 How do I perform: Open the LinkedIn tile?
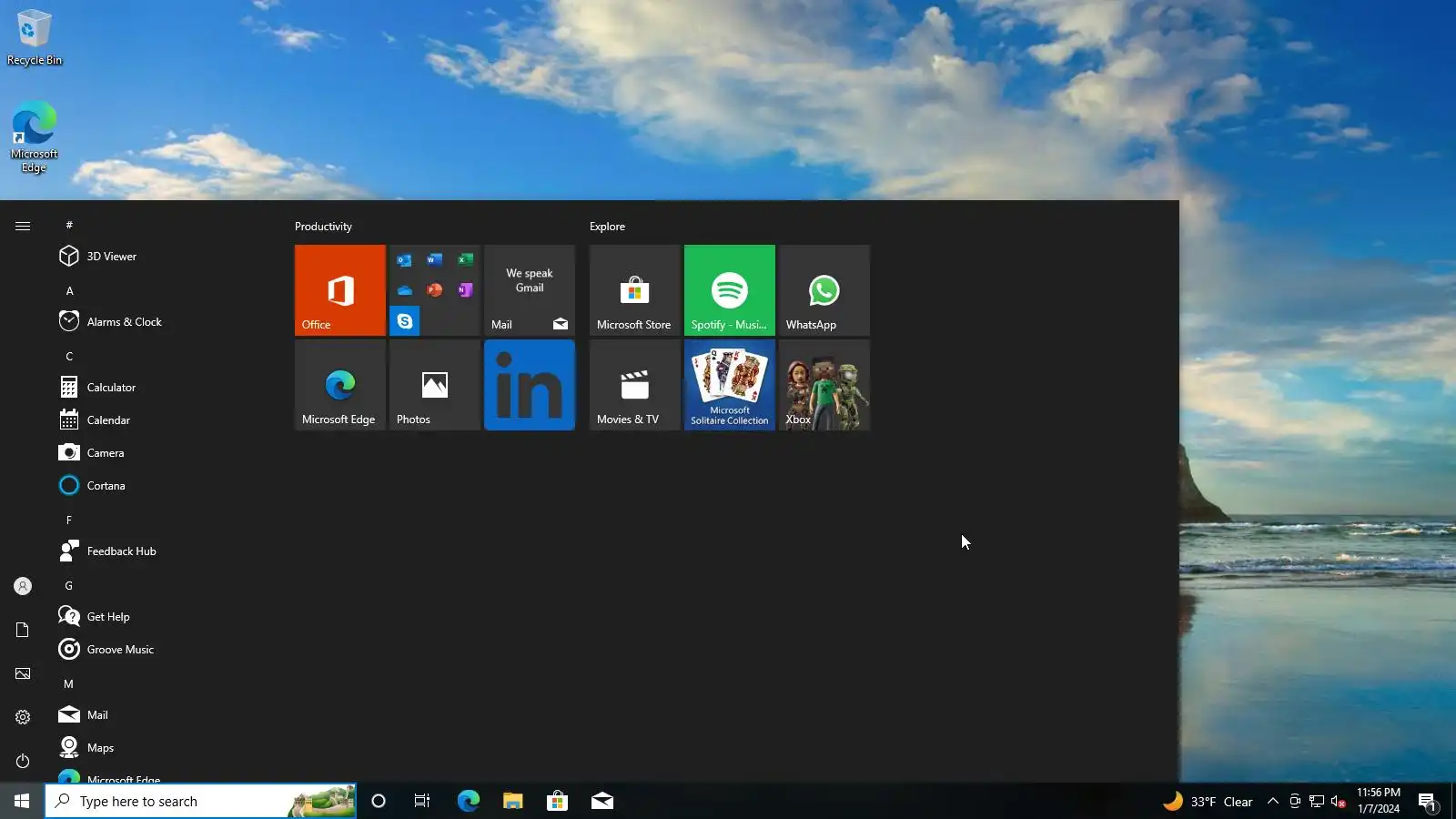click(x=530, y=385)
